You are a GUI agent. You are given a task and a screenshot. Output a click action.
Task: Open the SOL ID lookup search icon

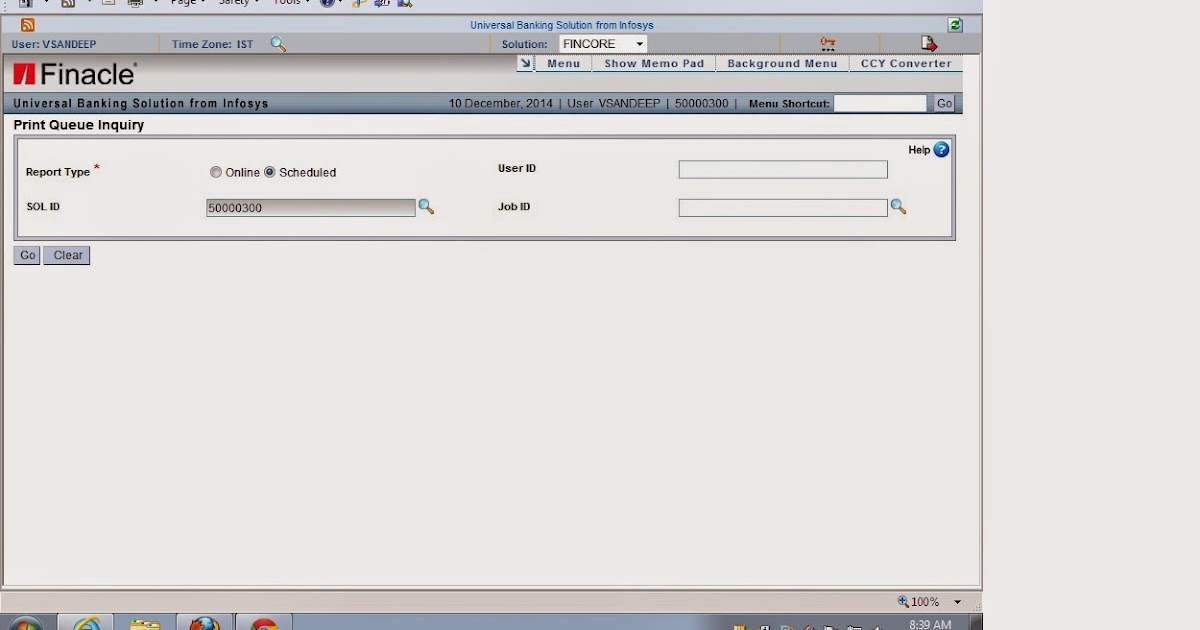point(427,207)
